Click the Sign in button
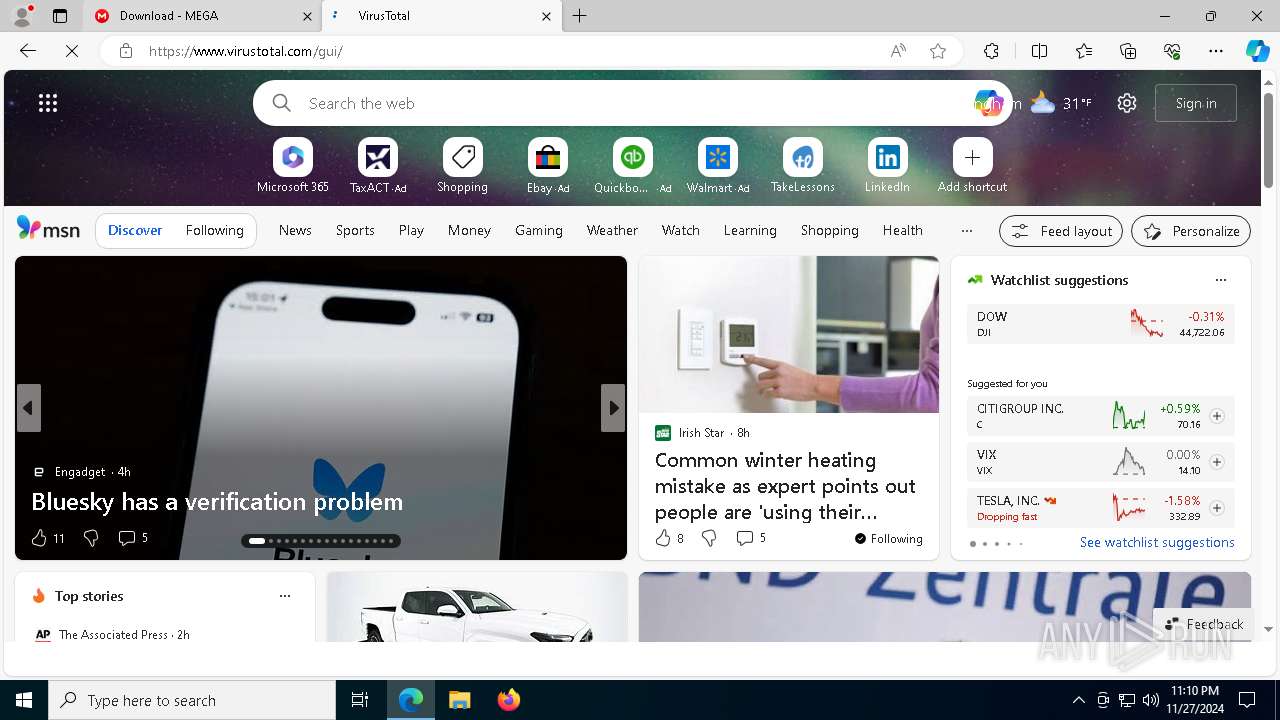 tap(1196, 103)
